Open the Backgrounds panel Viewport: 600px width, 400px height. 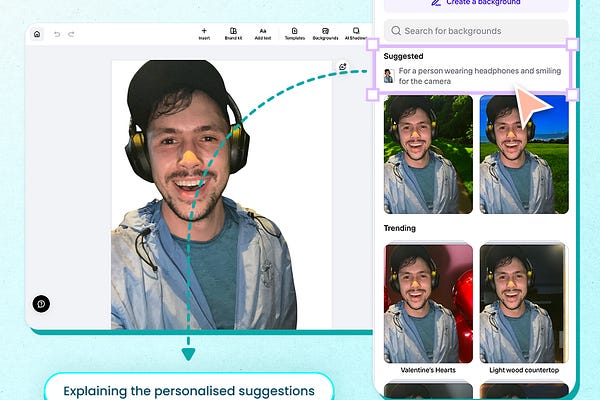[x=325, y=34]
